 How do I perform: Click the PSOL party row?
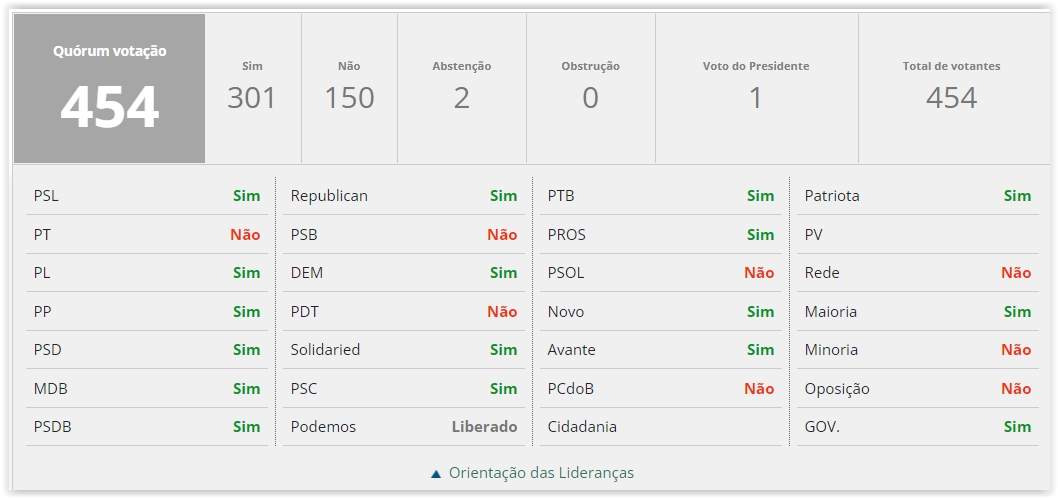pos(660,273)
